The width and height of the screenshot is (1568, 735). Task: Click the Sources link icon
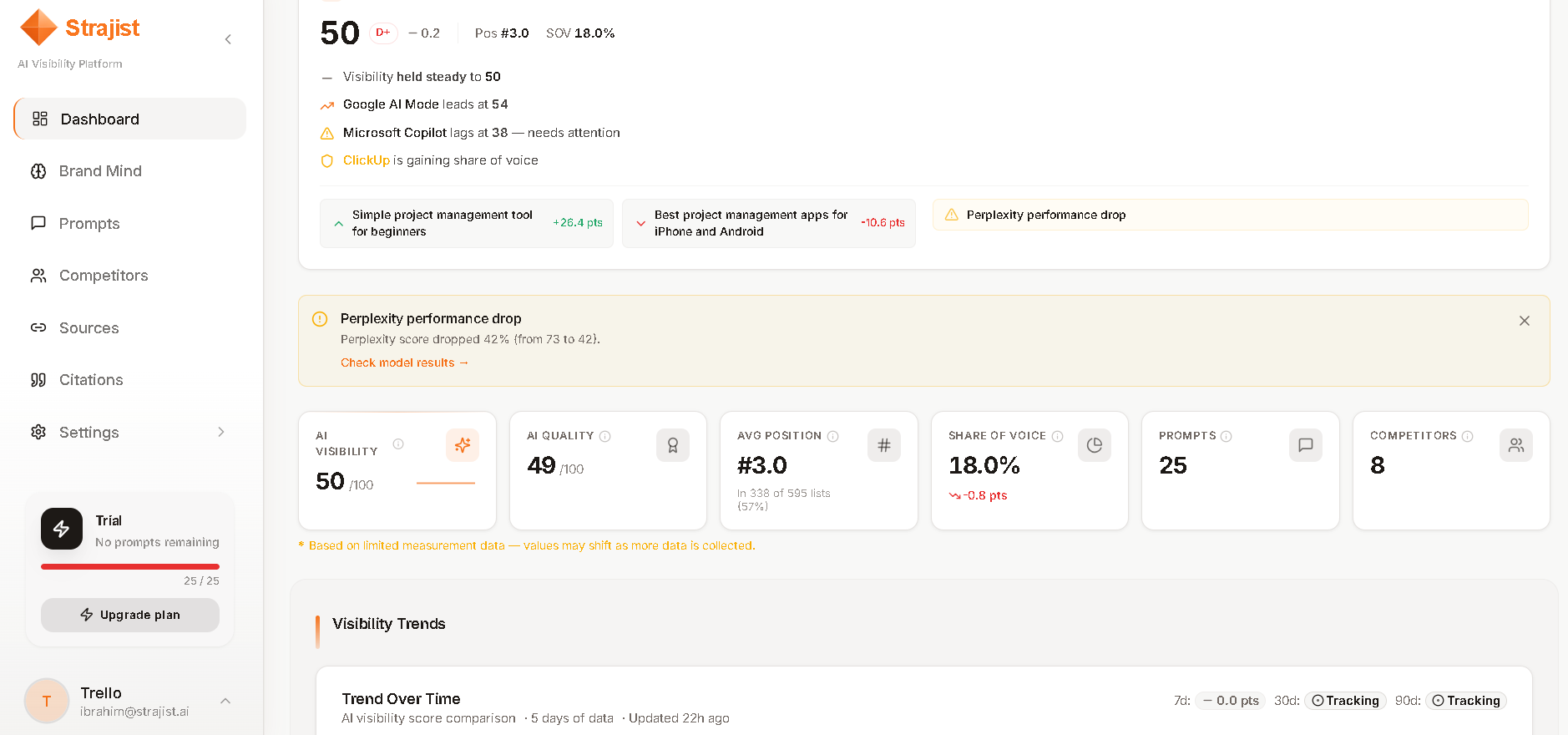point(38,327)
